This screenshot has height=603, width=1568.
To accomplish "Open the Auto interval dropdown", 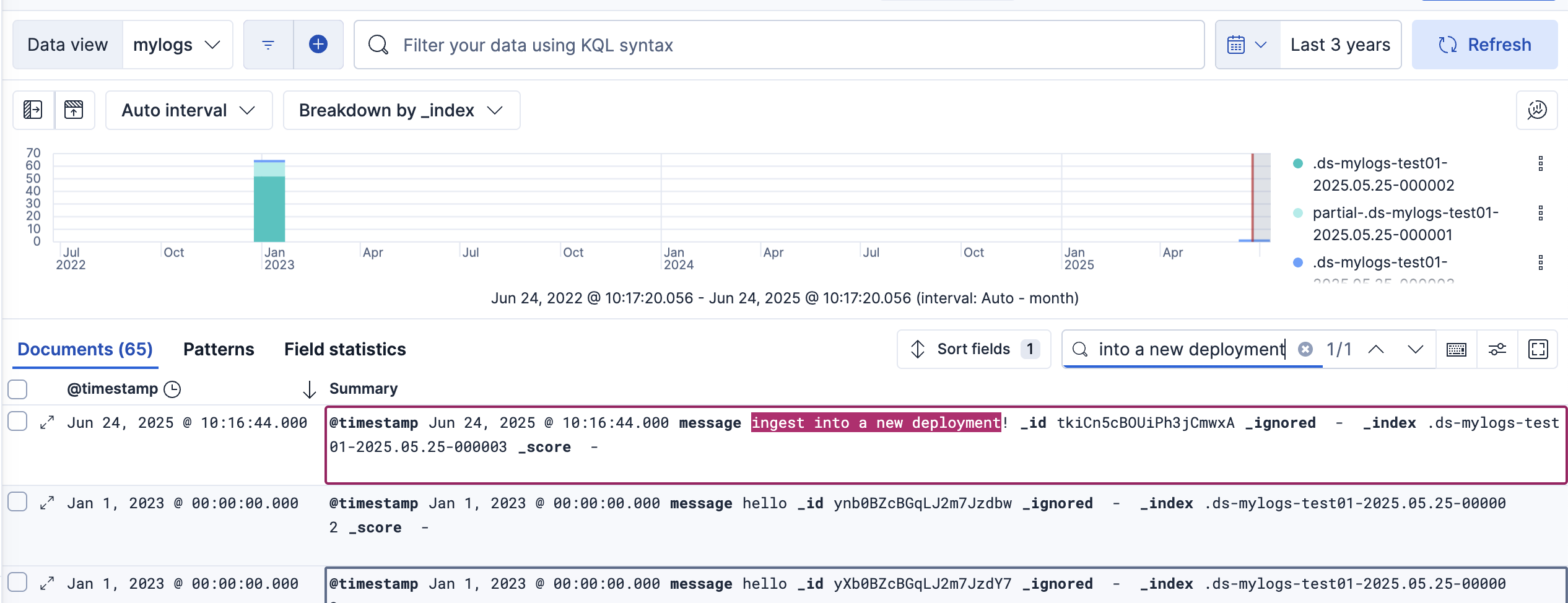I will [189, 110].
